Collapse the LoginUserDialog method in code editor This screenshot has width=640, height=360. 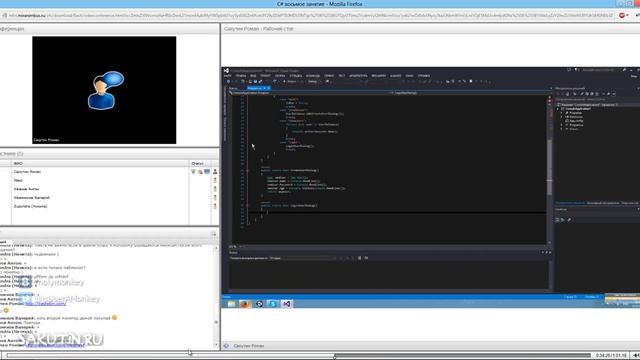[247, 206]
